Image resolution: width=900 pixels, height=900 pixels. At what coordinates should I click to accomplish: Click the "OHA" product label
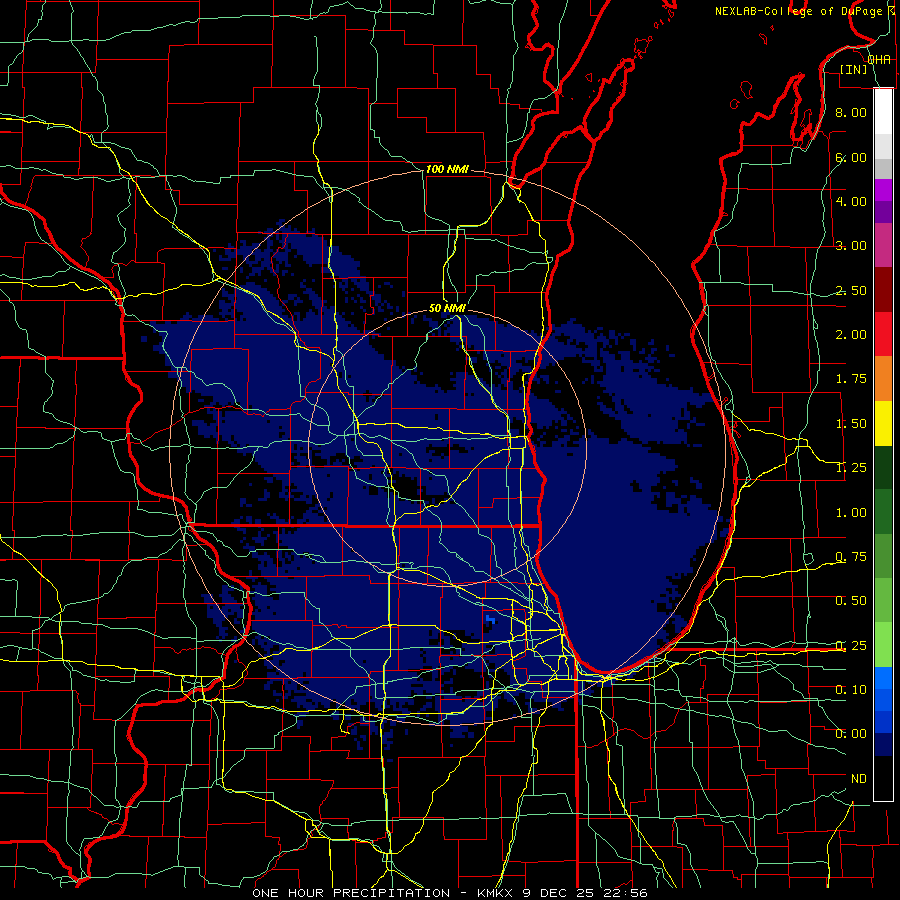point(879,60)
